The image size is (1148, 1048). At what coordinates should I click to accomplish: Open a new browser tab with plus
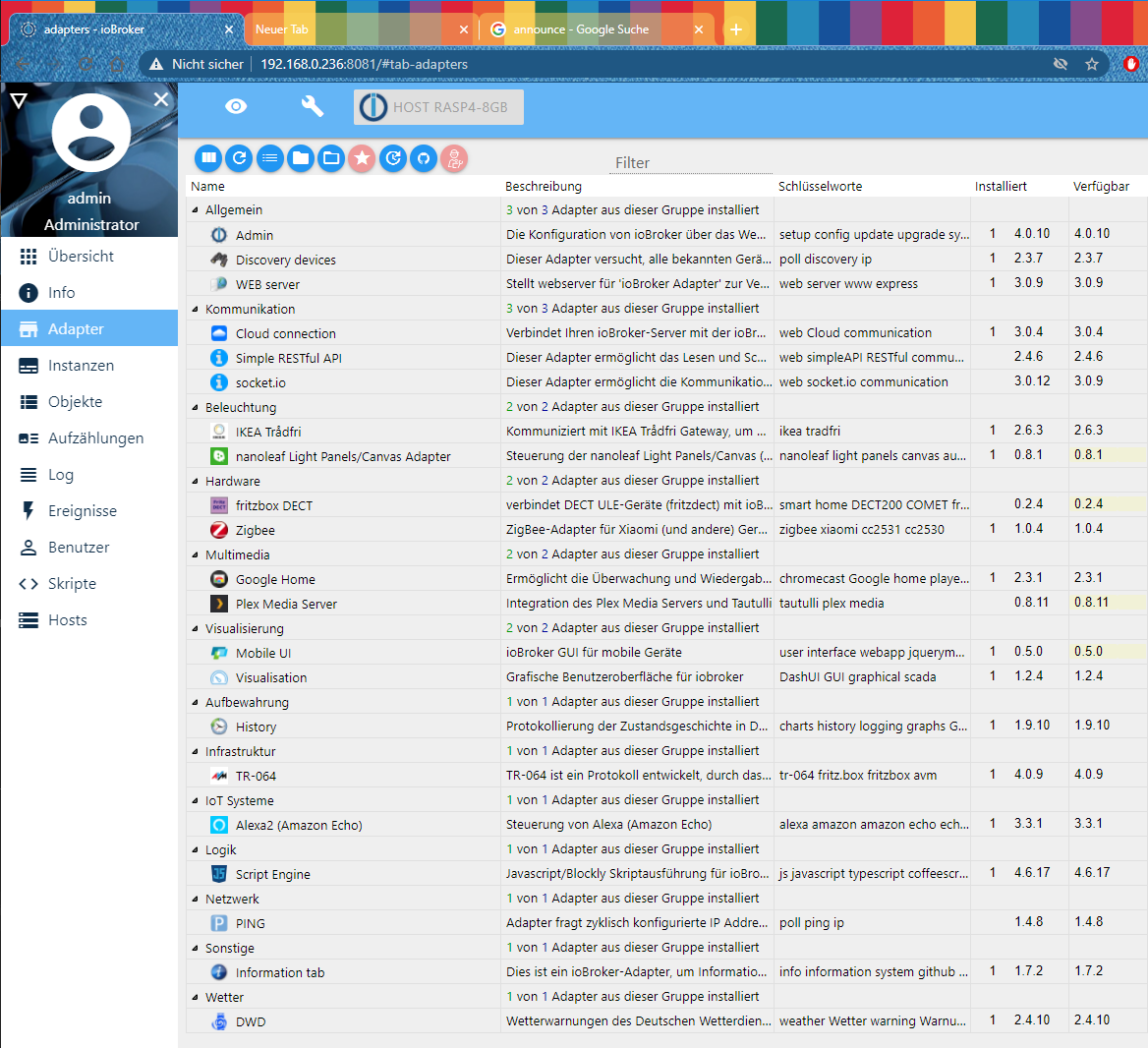pyautogui.click(x=736, y=29)
